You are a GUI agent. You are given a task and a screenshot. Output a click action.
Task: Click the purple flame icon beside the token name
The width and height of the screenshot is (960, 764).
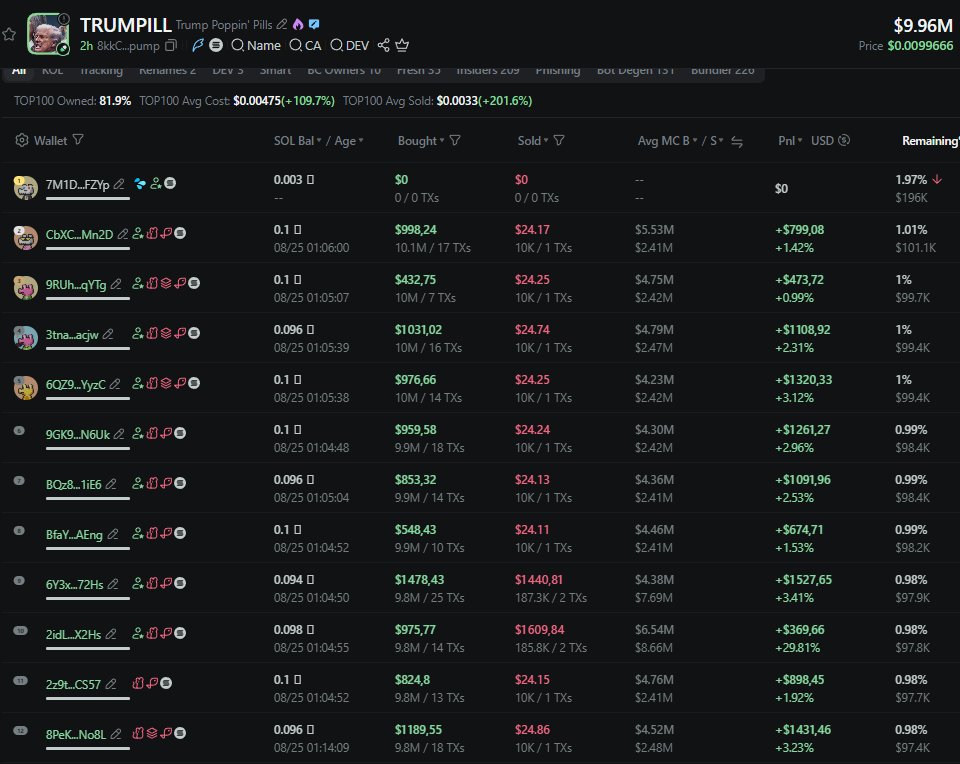(x=298, y=24)
